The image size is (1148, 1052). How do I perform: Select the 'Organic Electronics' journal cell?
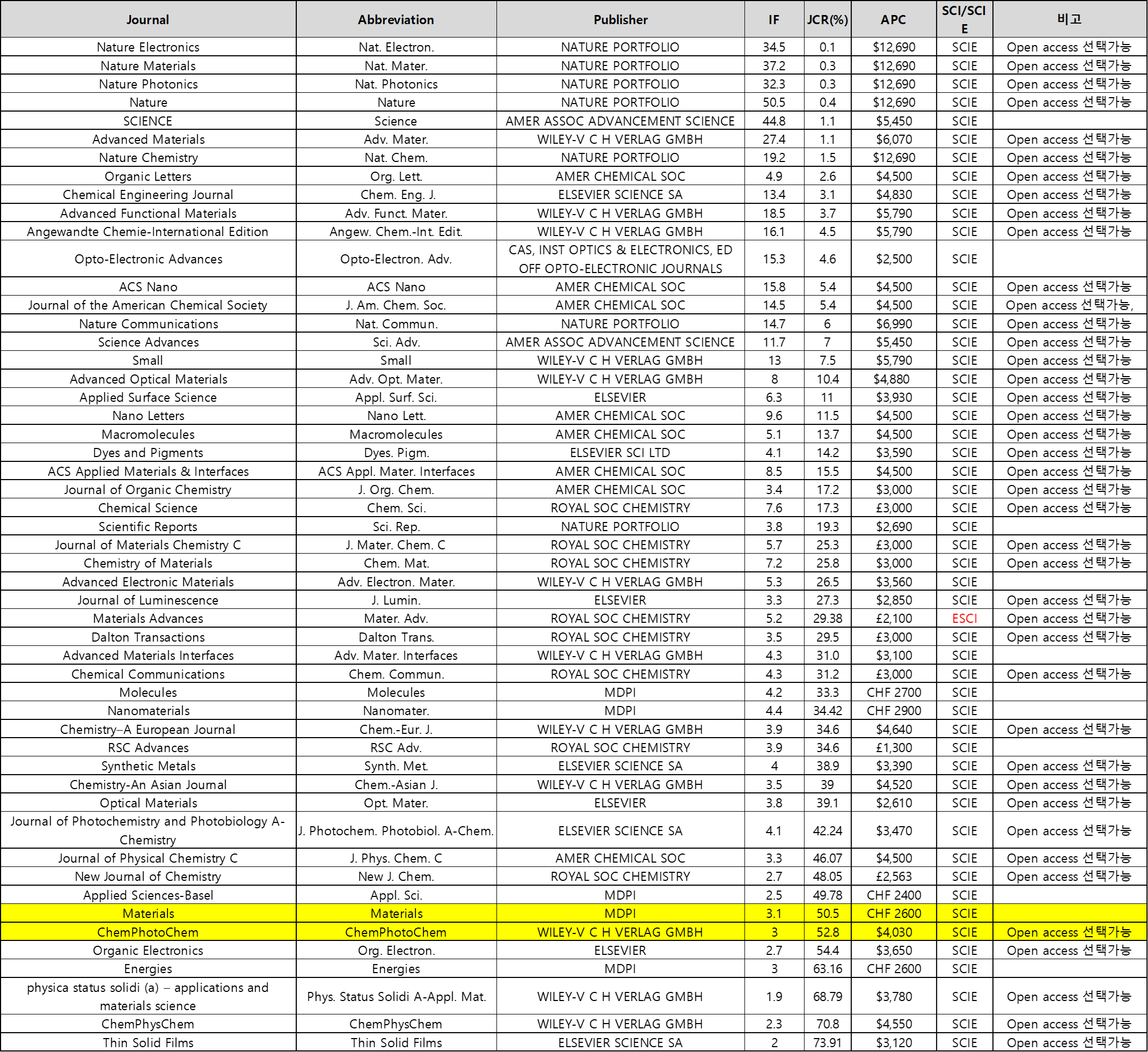pyautogui.click(x=148, y=950)
